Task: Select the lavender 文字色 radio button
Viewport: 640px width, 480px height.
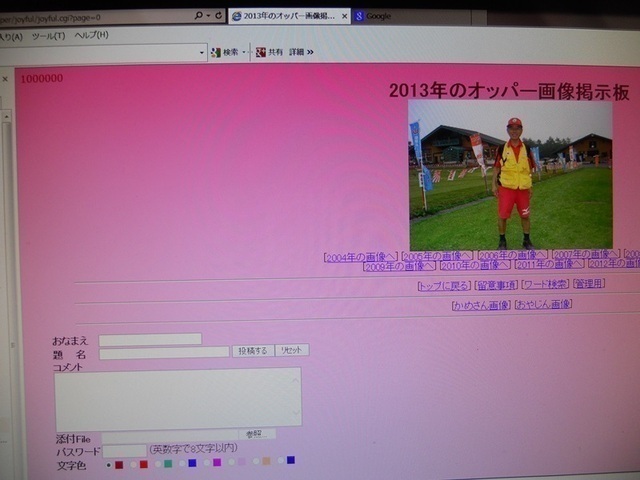Action: click(231, 462)
